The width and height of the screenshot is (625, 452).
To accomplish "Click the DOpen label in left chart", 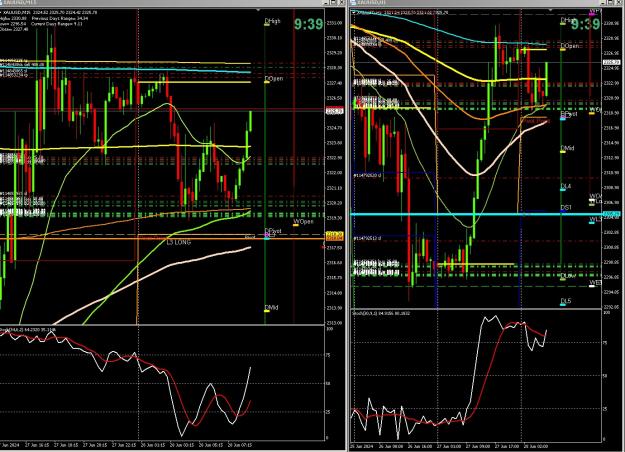I will tap(274, 79).
